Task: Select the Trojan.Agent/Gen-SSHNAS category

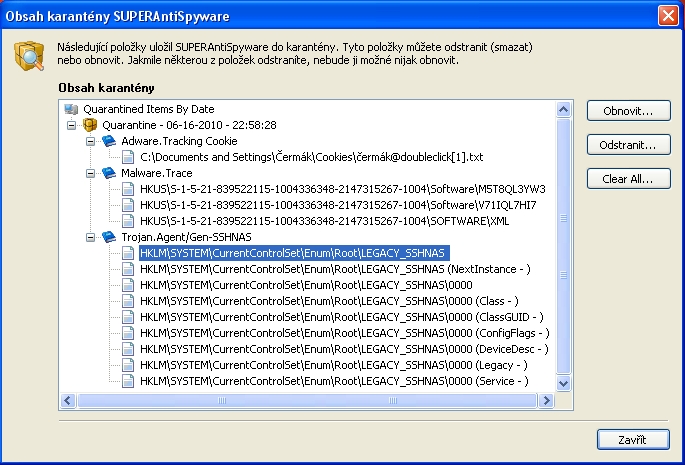Action: [186, 237]
